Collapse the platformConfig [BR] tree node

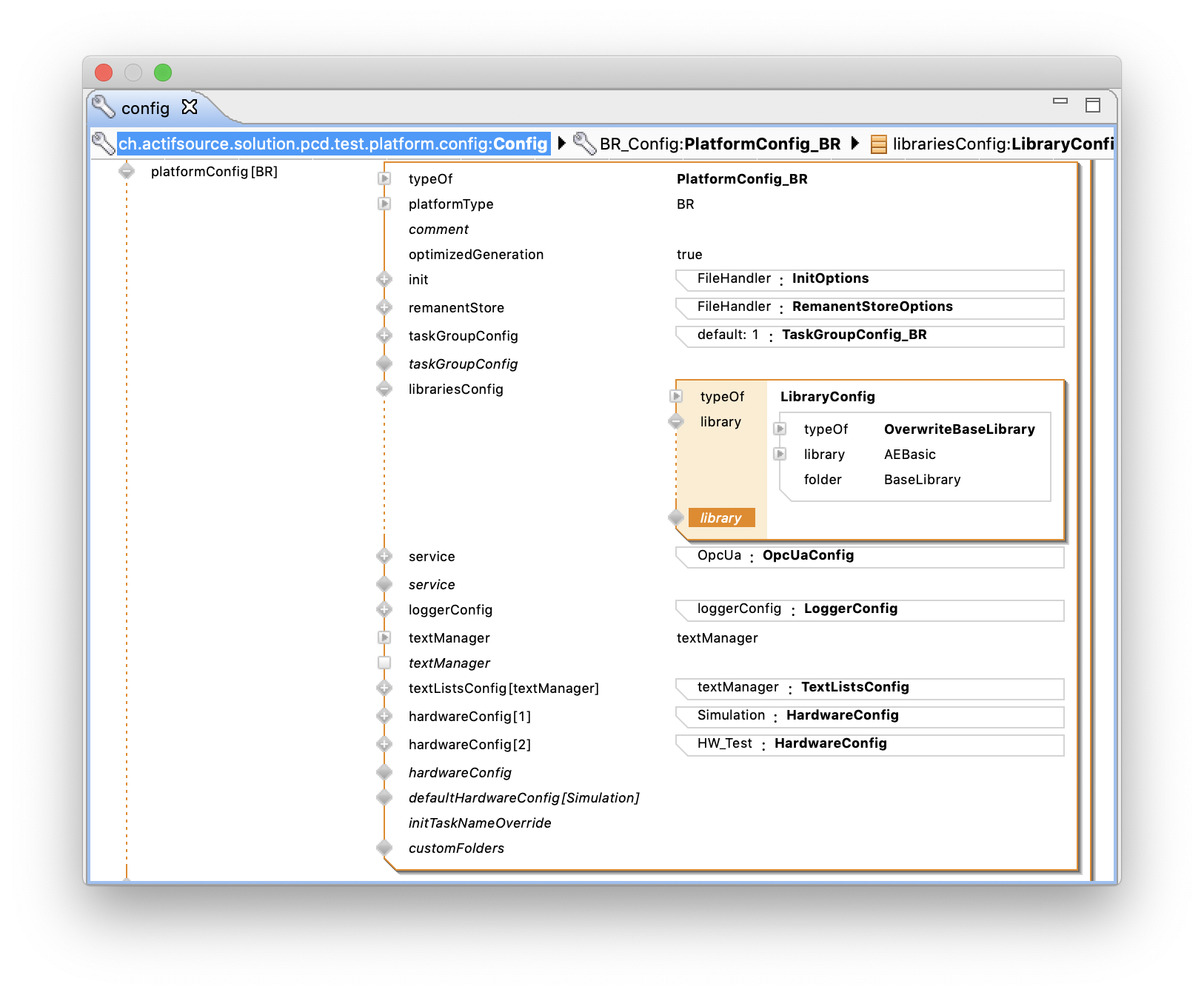point(127,171)
